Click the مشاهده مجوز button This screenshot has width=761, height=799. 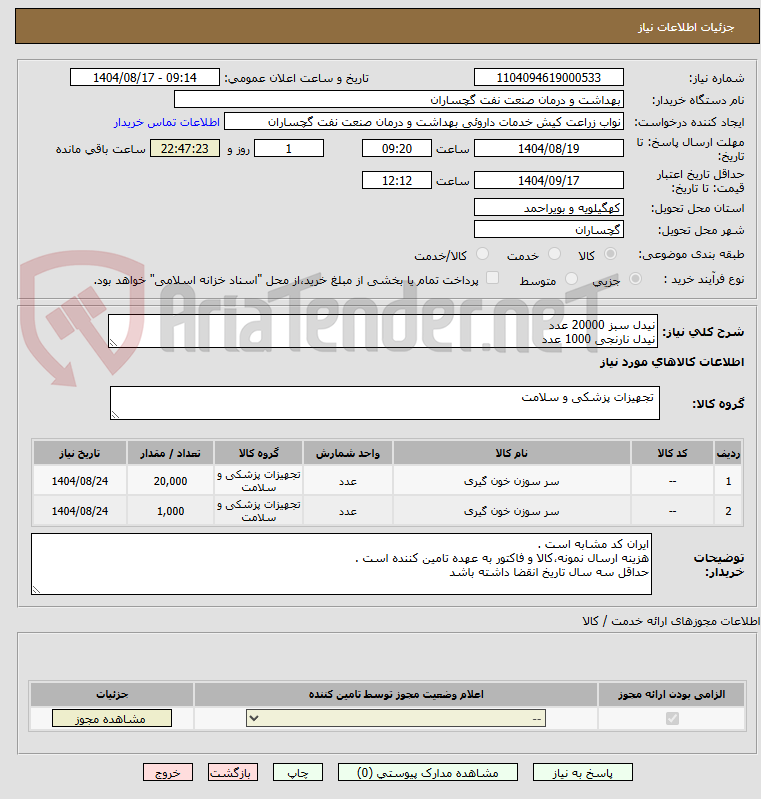click(112, 718)
